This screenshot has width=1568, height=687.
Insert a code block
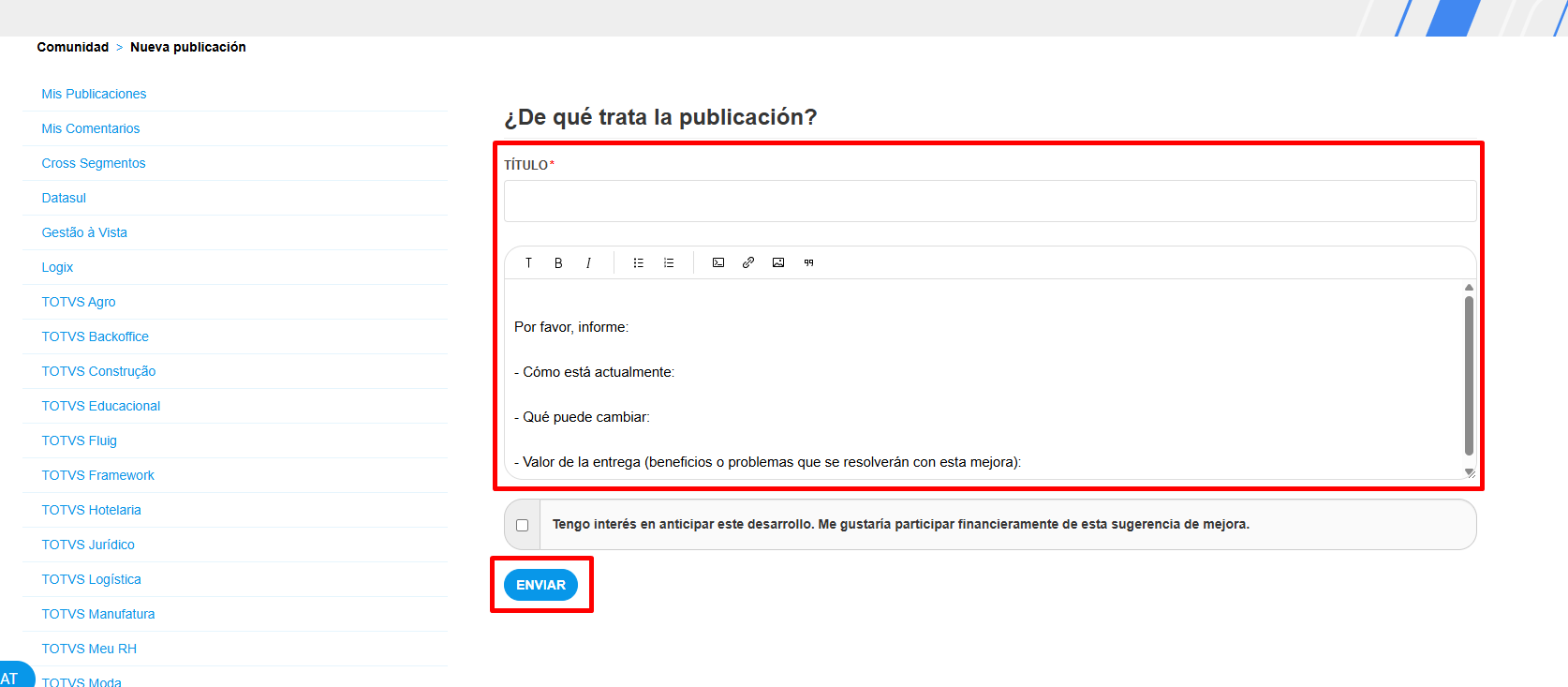(718, 262)
